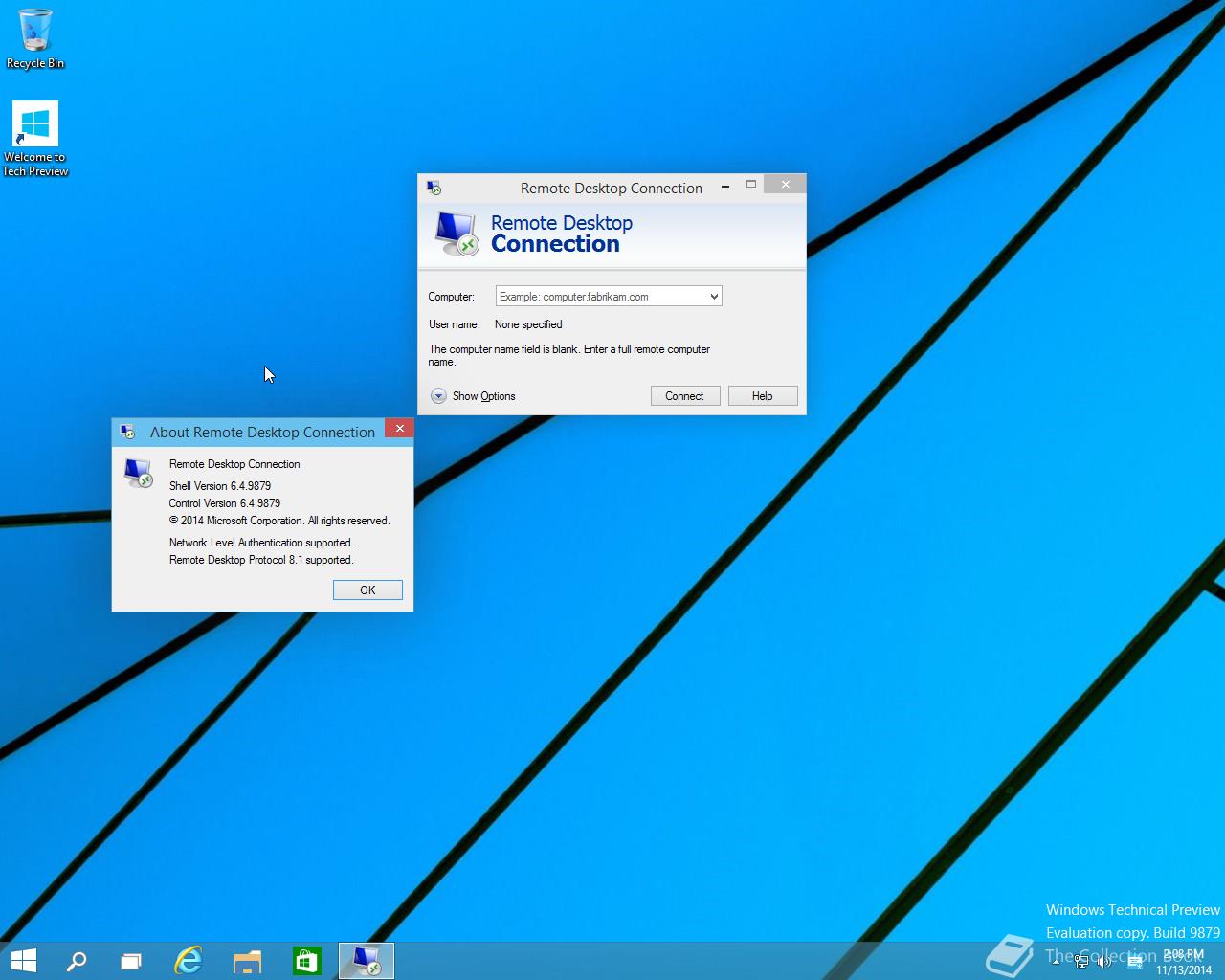Close the About Remote Desktop Connection dialog

(x=400, y=428)
